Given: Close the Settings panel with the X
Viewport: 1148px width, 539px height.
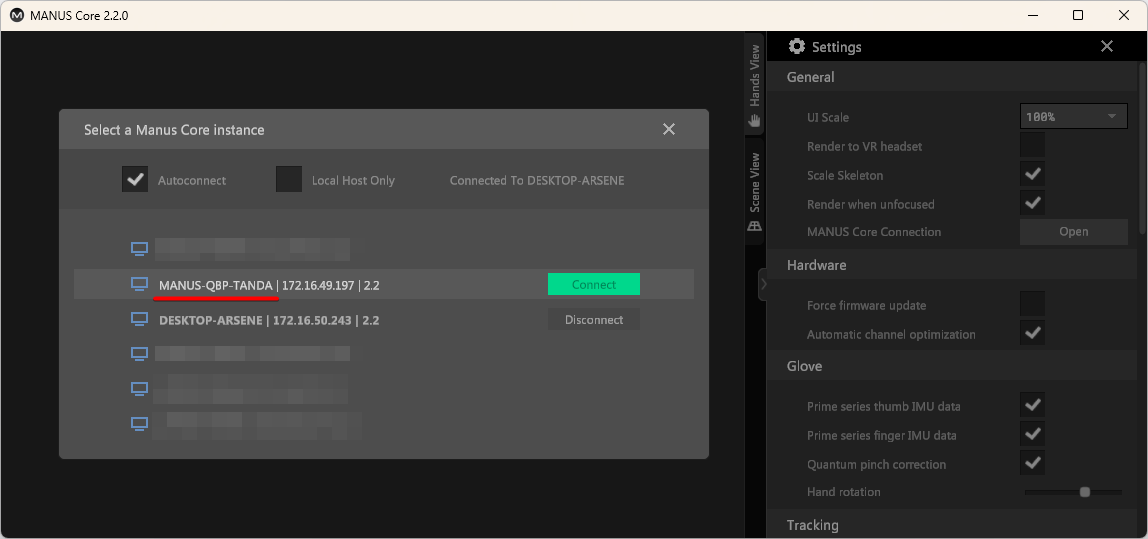Looking at the screenshot, I should click(x=1106, y=47).
